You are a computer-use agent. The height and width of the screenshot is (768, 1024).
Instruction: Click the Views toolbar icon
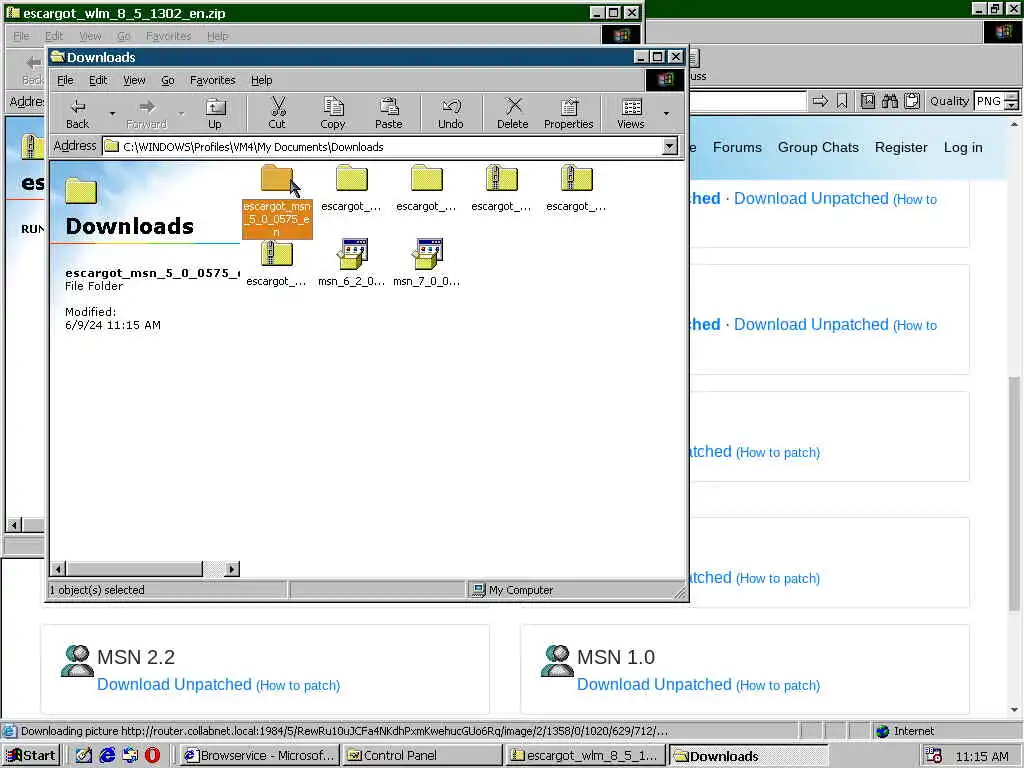(x=631, y=114)
